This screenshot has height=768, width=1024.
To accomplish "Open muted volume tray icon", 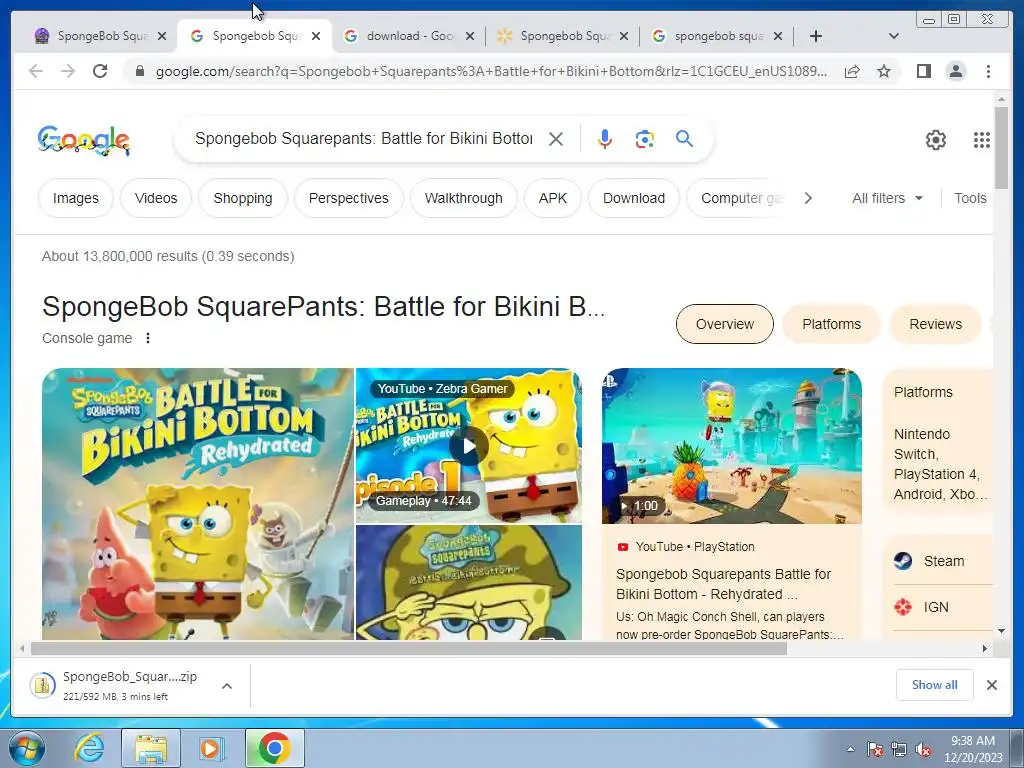I will [923, 750].
